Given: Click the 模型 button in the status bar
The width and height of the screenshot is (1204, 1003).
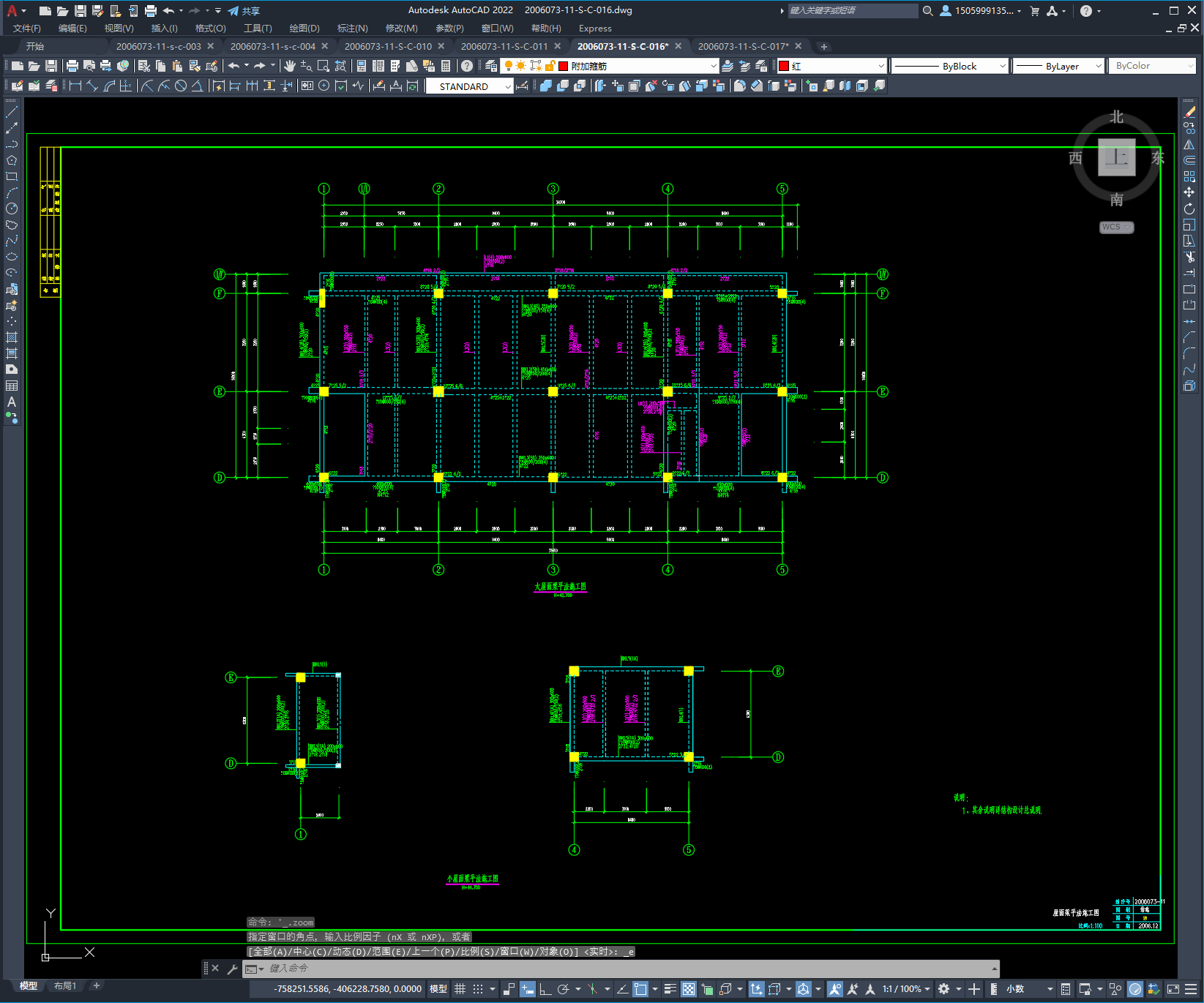Looking at the screenshot, I should click(438, 989).
